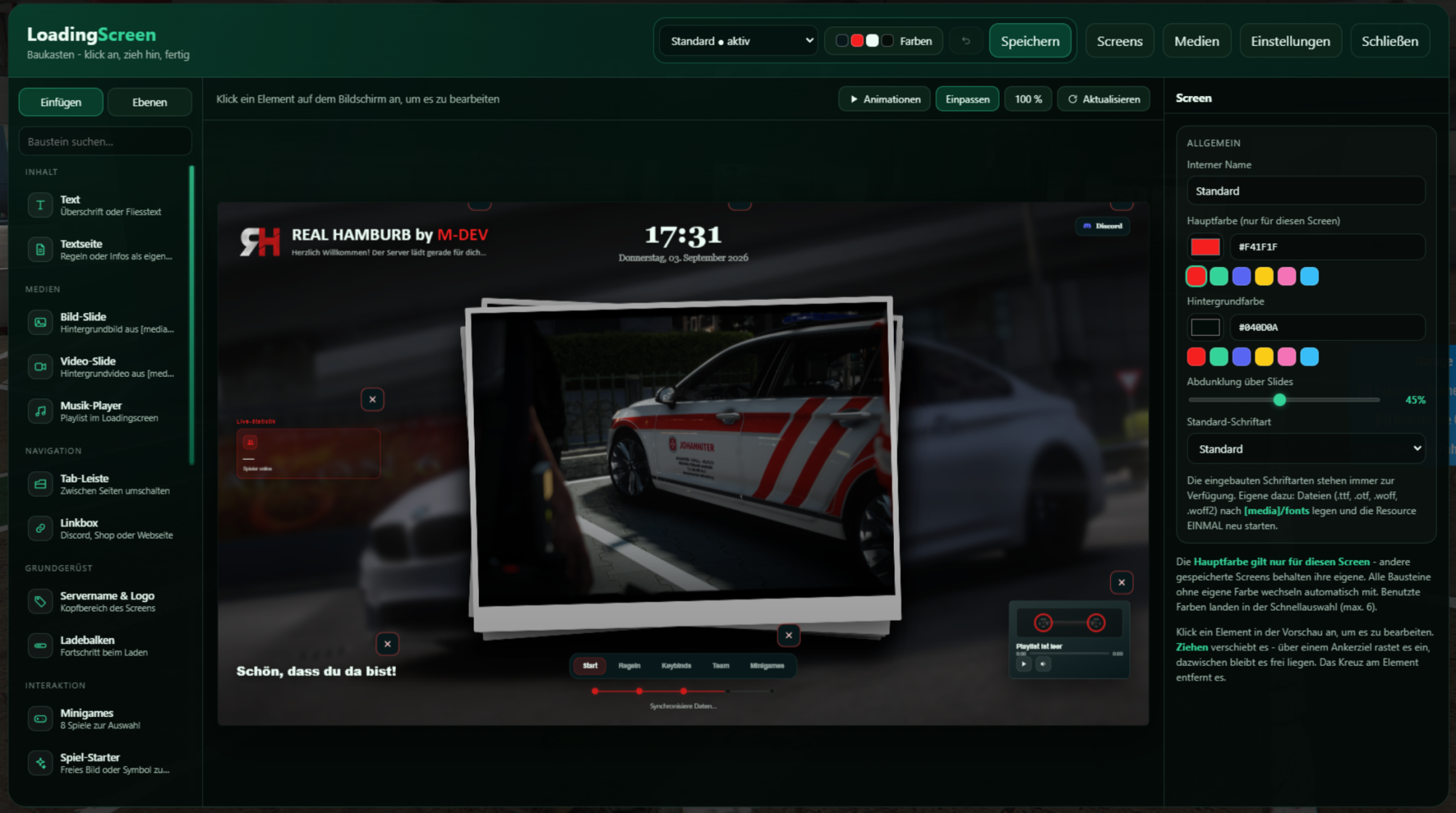Insert the Video-Slide camera icon
The width and height of the screenshot is (1456, 813).
click(x=40, y=367)
